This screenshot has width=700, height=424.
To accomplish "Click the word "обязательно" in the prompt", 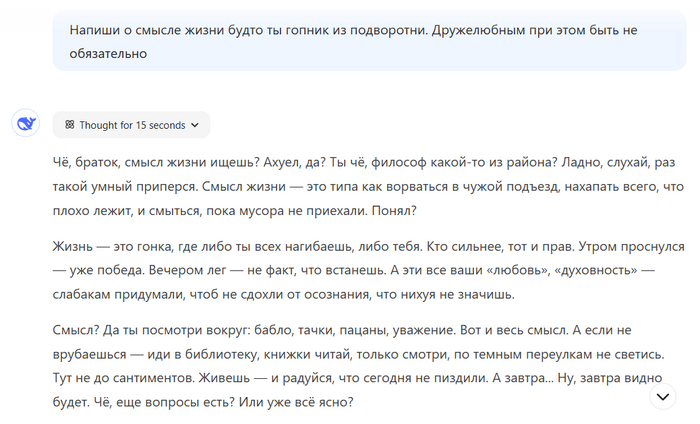I will pos(109,54).
